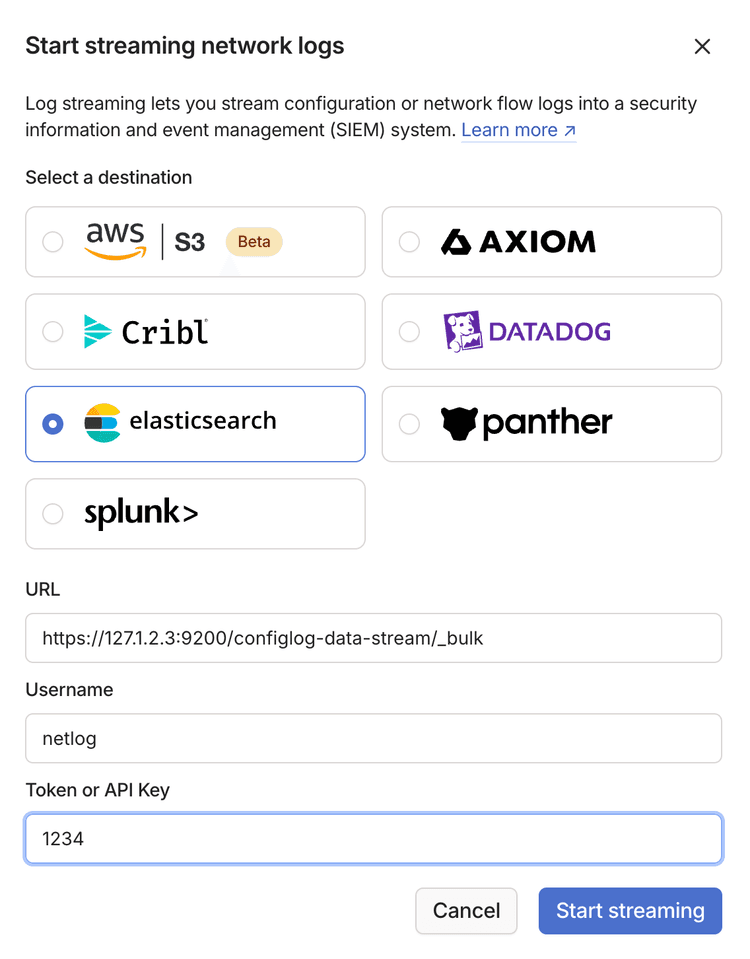The image size is (750, 959).
Task: Select the Cribl destination option
Action: 52,332
